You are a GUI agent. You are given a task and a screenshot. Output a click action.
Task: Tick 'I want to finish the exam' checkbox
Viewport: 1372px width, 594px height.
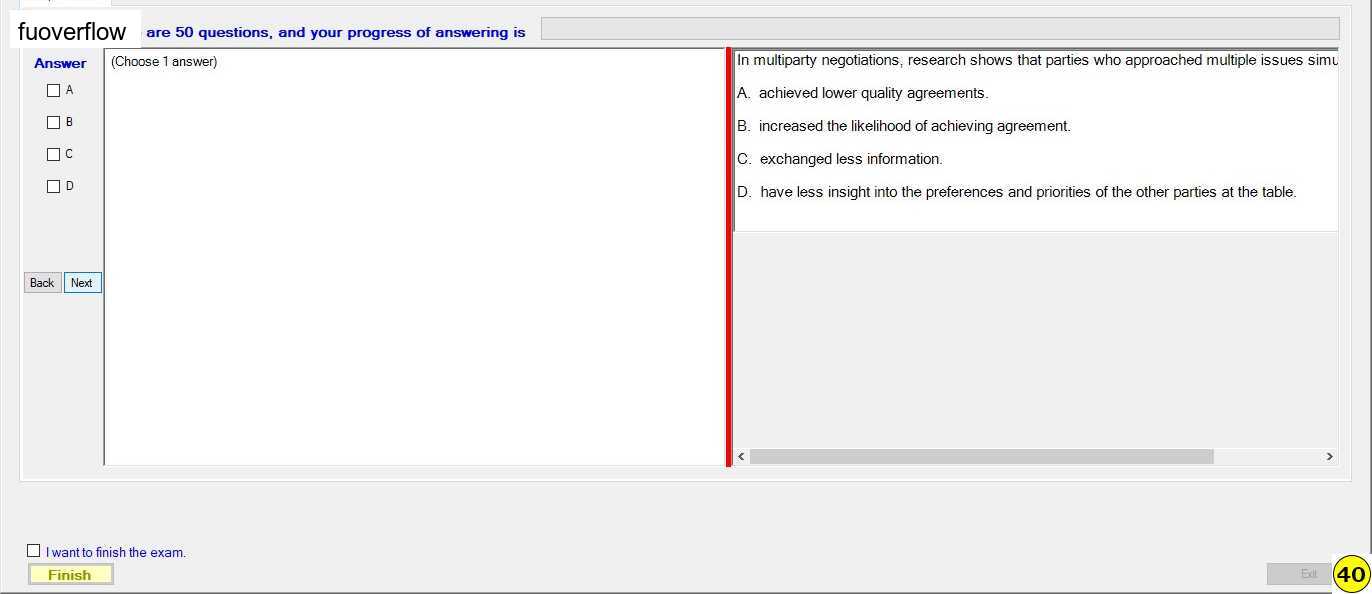point(34,551)
